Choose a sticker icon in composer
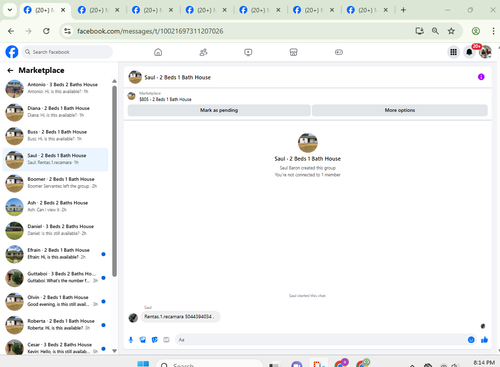The width and height of the screenshot is (500, 367). (x=154, y=340)
